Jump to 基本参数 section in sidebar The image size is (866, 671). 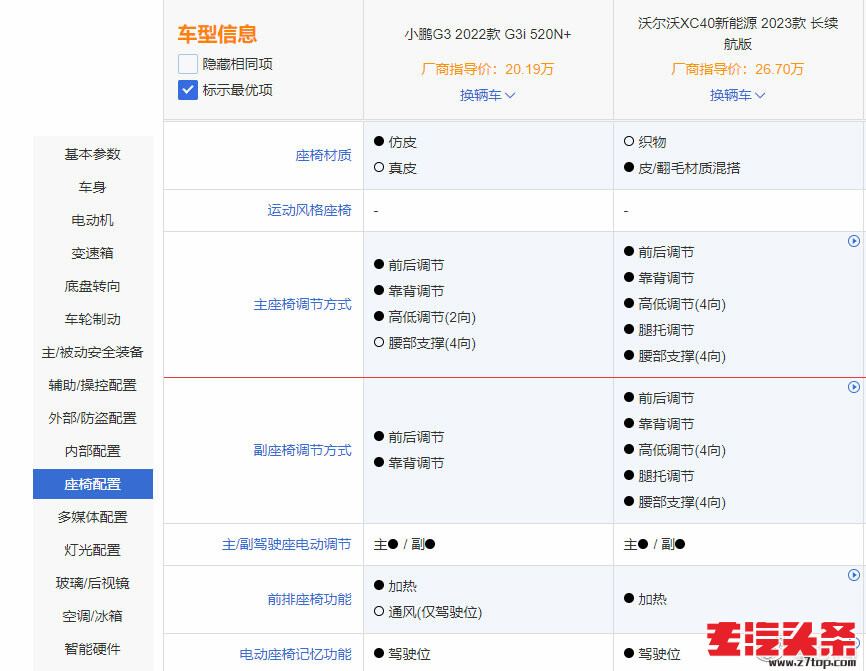93,154
